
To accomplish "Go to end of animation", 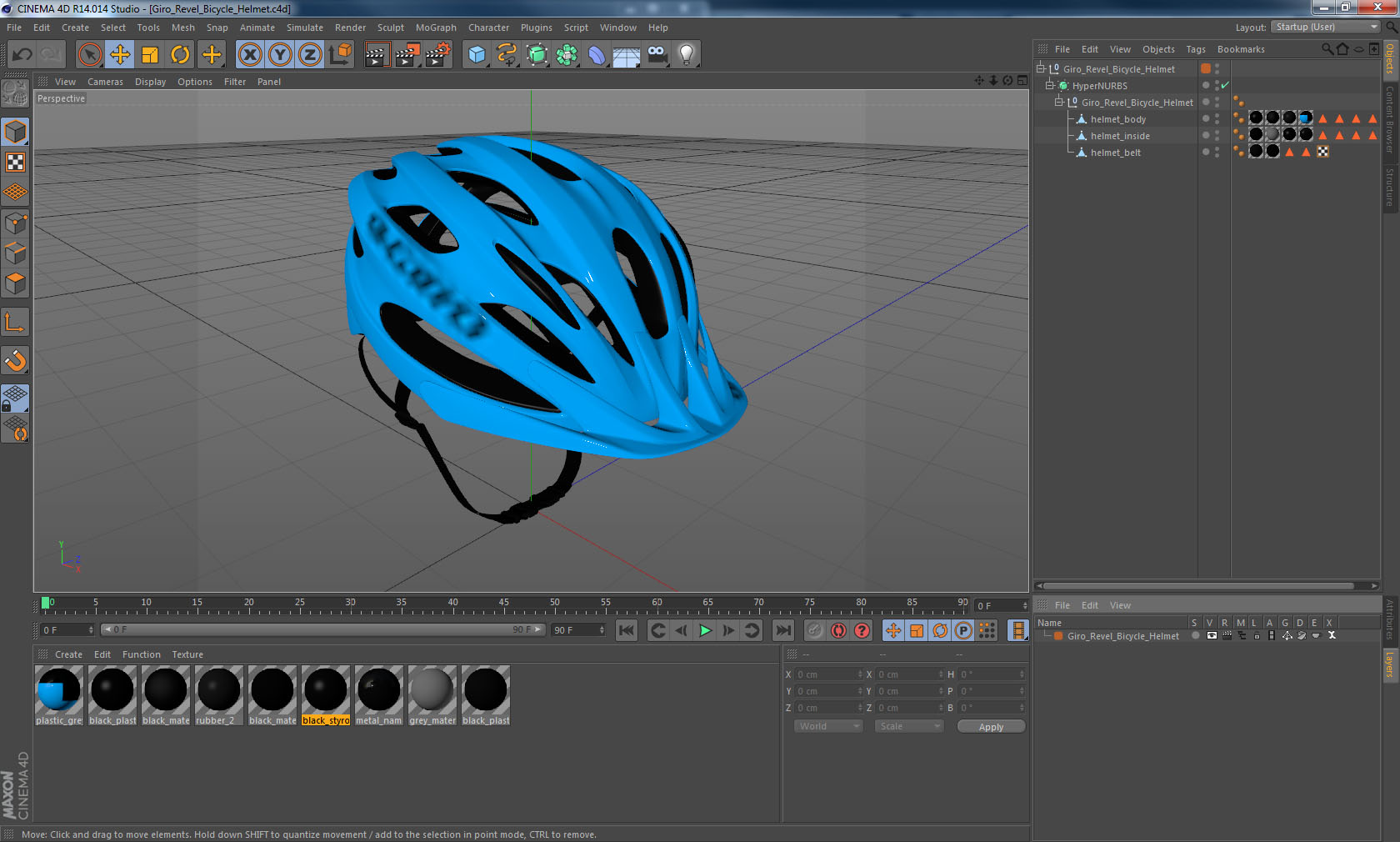I will coord(782,630).
